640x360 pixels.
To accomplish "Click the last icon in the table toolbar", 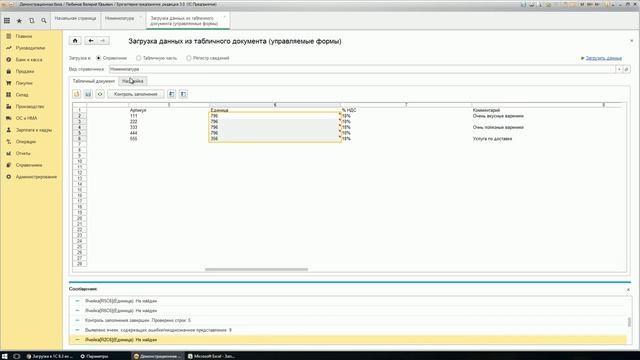I will 183,94.
